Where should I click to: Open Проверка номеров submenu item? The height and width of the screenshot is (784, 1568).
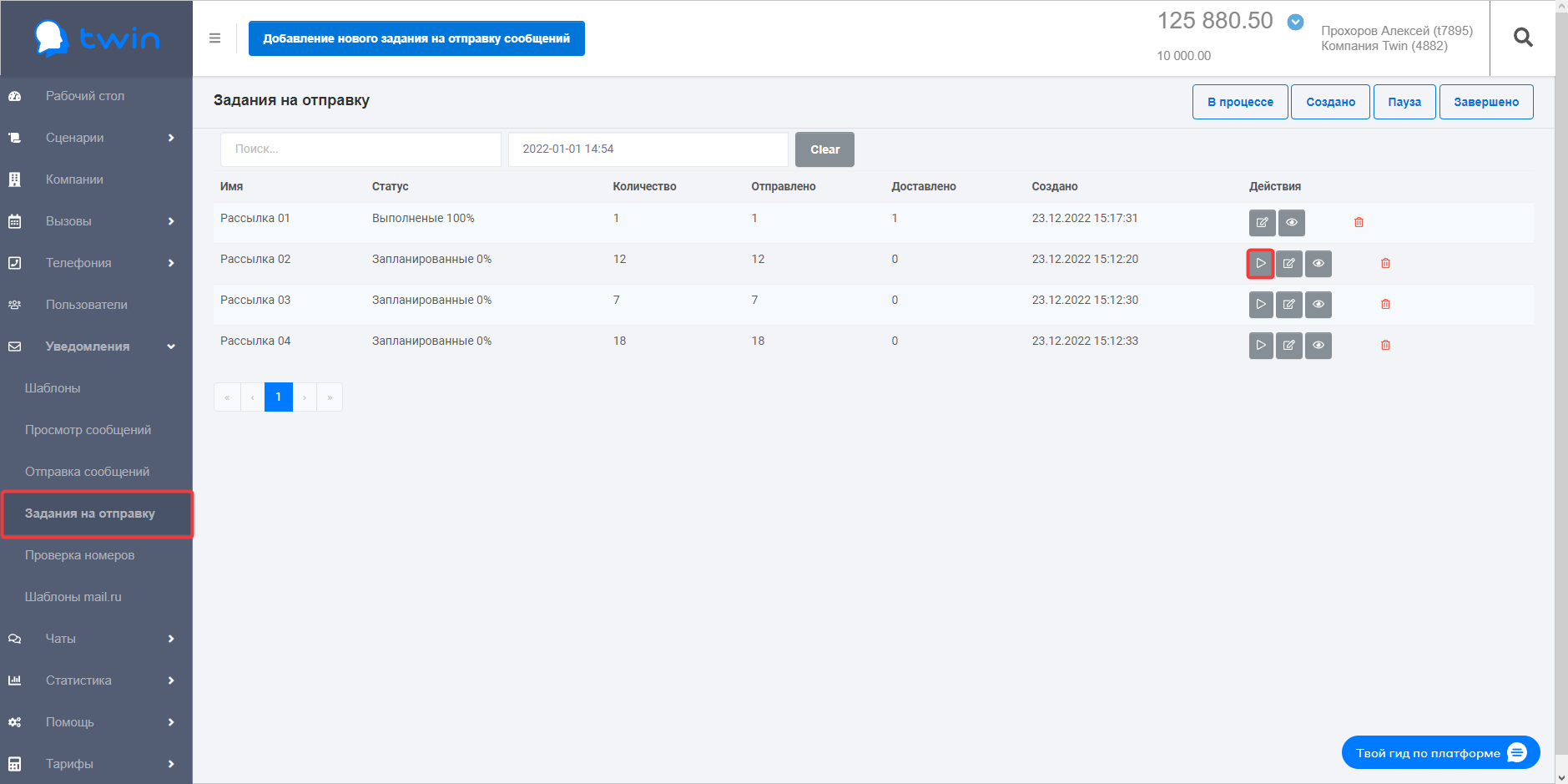[96, 555]
